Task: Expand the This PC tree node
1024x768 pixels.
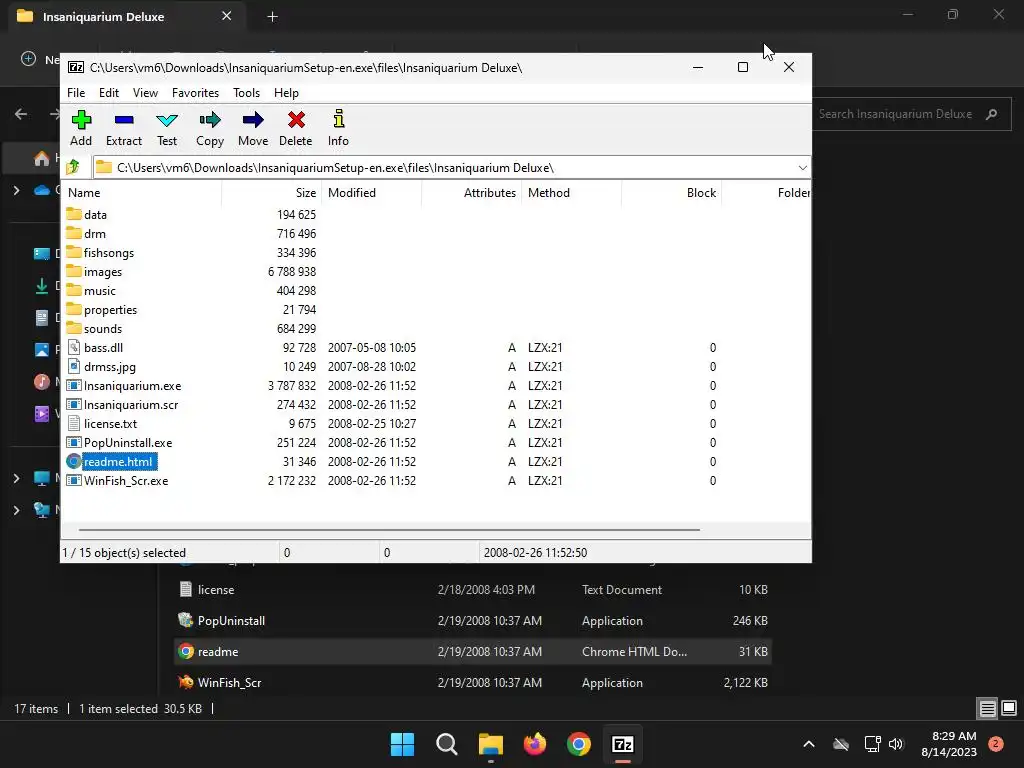Action: click(16, 479)
